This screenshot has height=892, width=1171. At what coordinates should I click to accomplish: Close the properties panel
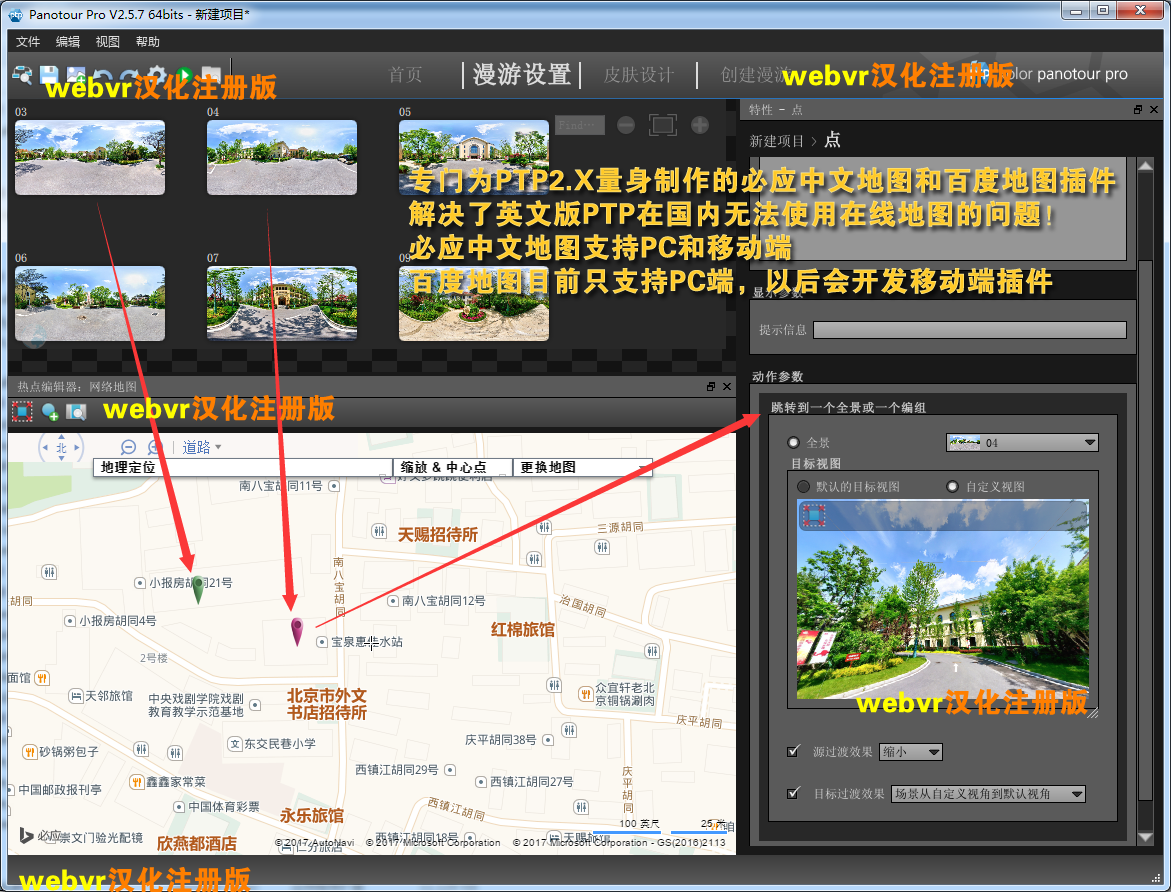pyautogui.click(x=1154, y=110)
